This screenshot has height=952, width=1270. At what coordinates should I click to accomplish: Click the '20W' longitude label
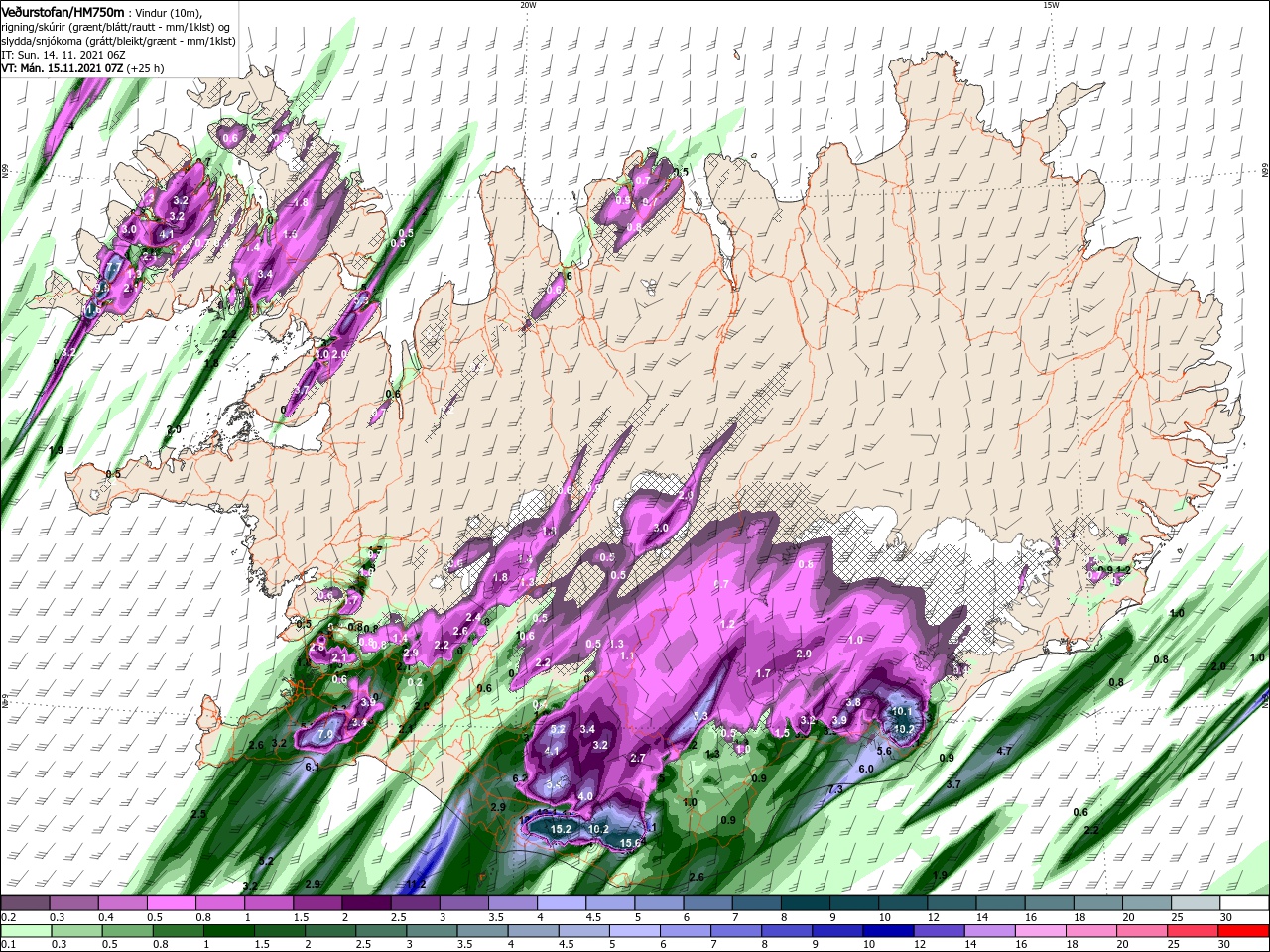[x=528, y=5]
